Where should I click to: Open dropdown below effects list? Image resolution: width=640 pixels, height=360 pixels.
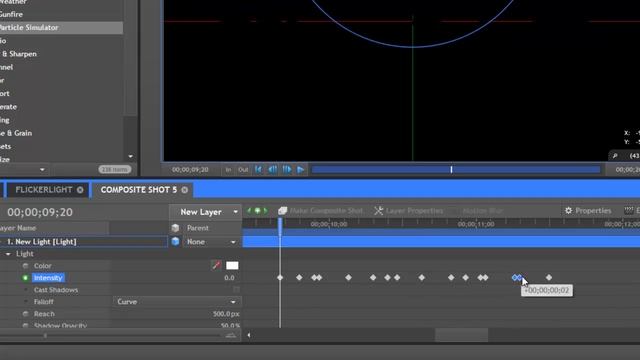coord(42,169)
